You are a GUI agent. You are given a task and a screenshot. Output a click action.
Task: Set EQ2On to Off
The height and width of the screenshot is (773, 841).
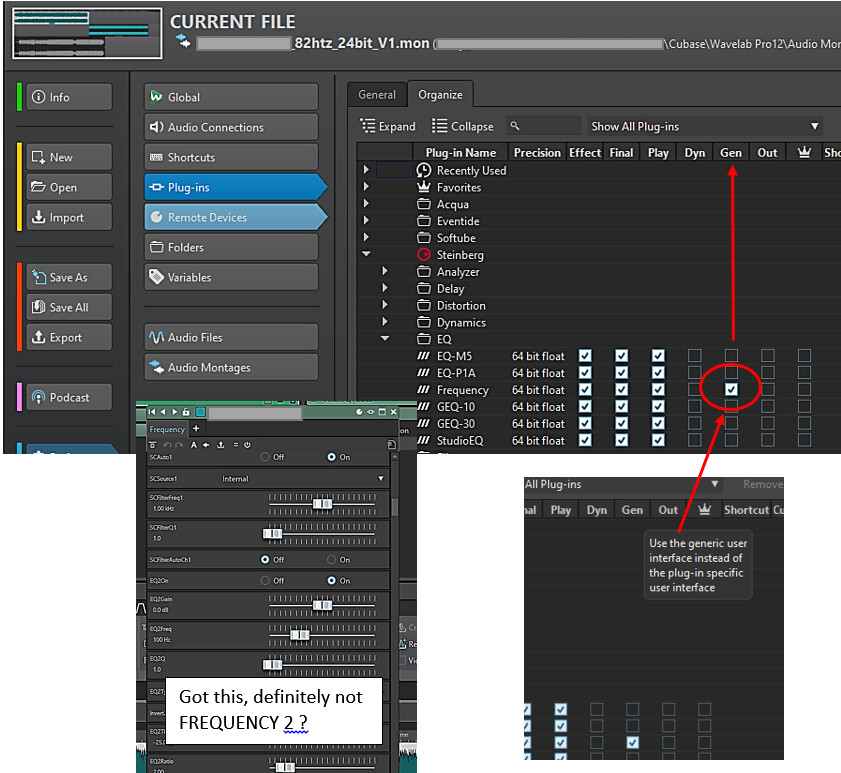click(x=265, y=580)
